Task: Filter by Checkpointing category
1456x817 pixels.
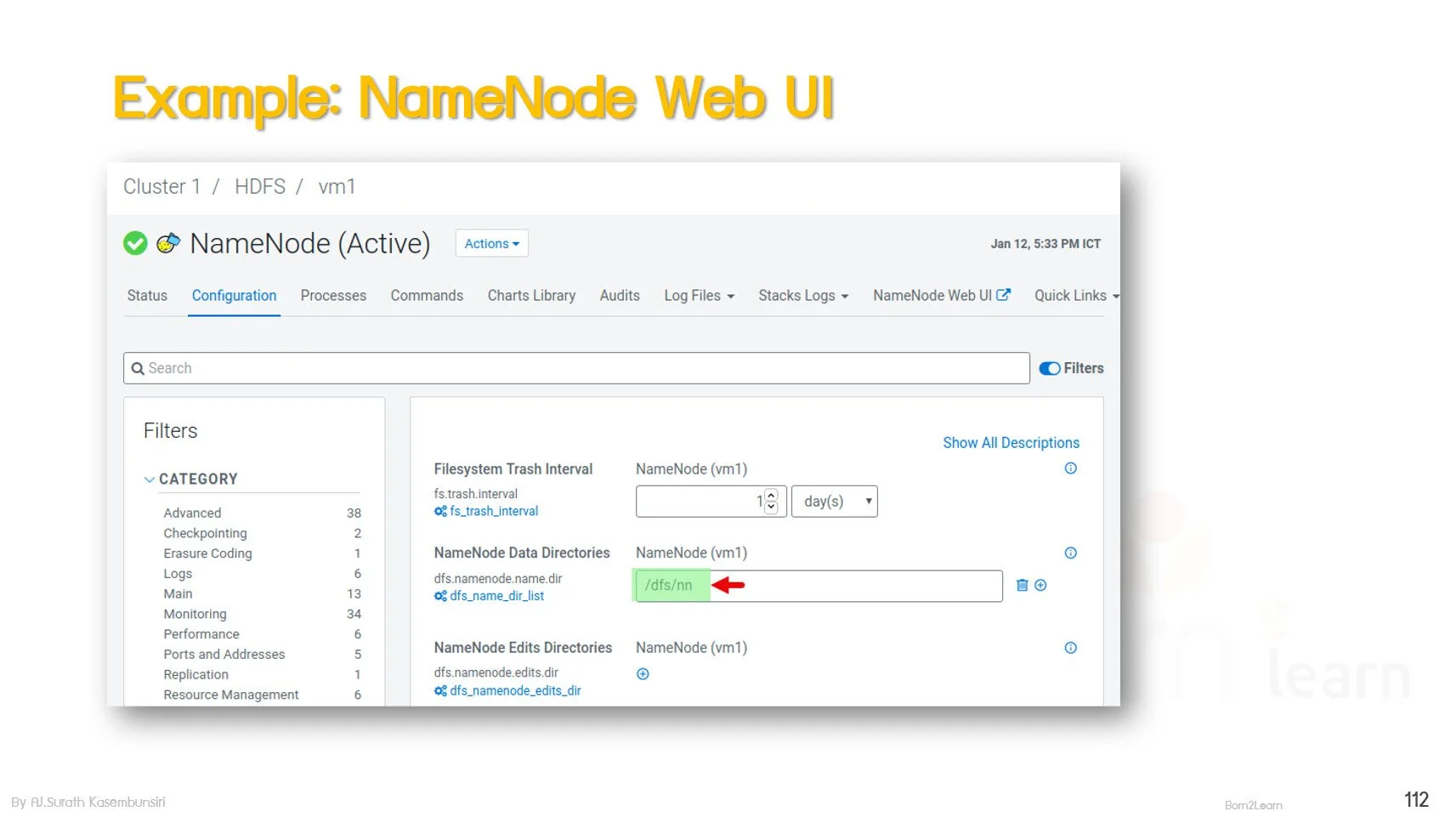Action: point(205,533)
